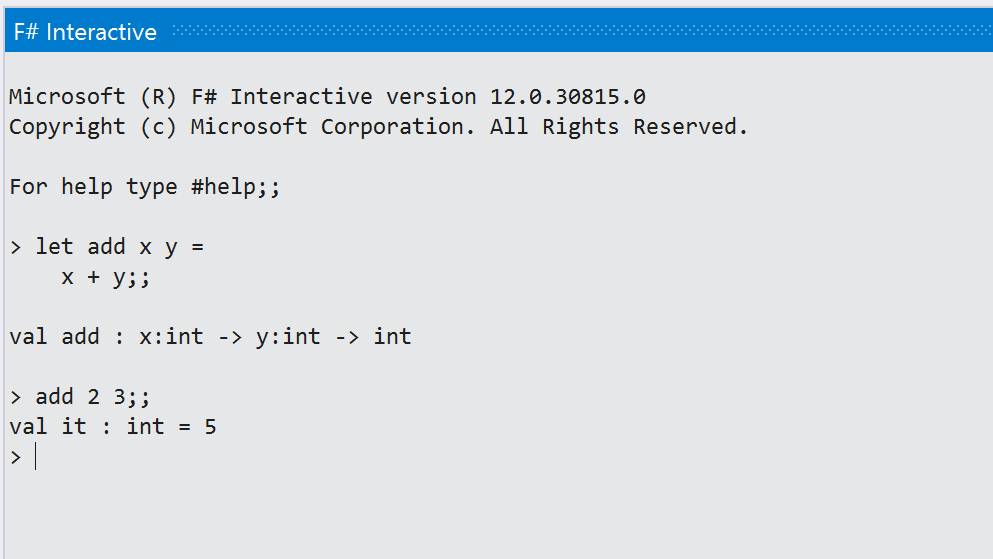This screenshot has width=993, height=559.
Task: Click the prompt symbol before 'add 2 3'
Action: [x=15, y=397]
